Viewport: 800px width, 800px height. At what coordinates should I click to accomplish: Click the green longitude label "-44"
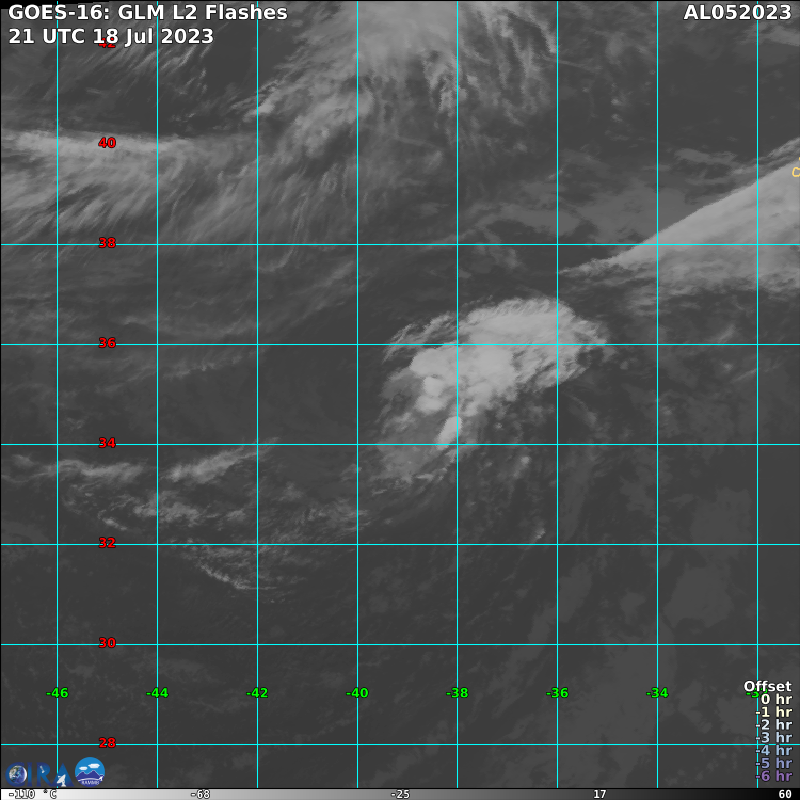pyautogui.click(x=157, y=693)
